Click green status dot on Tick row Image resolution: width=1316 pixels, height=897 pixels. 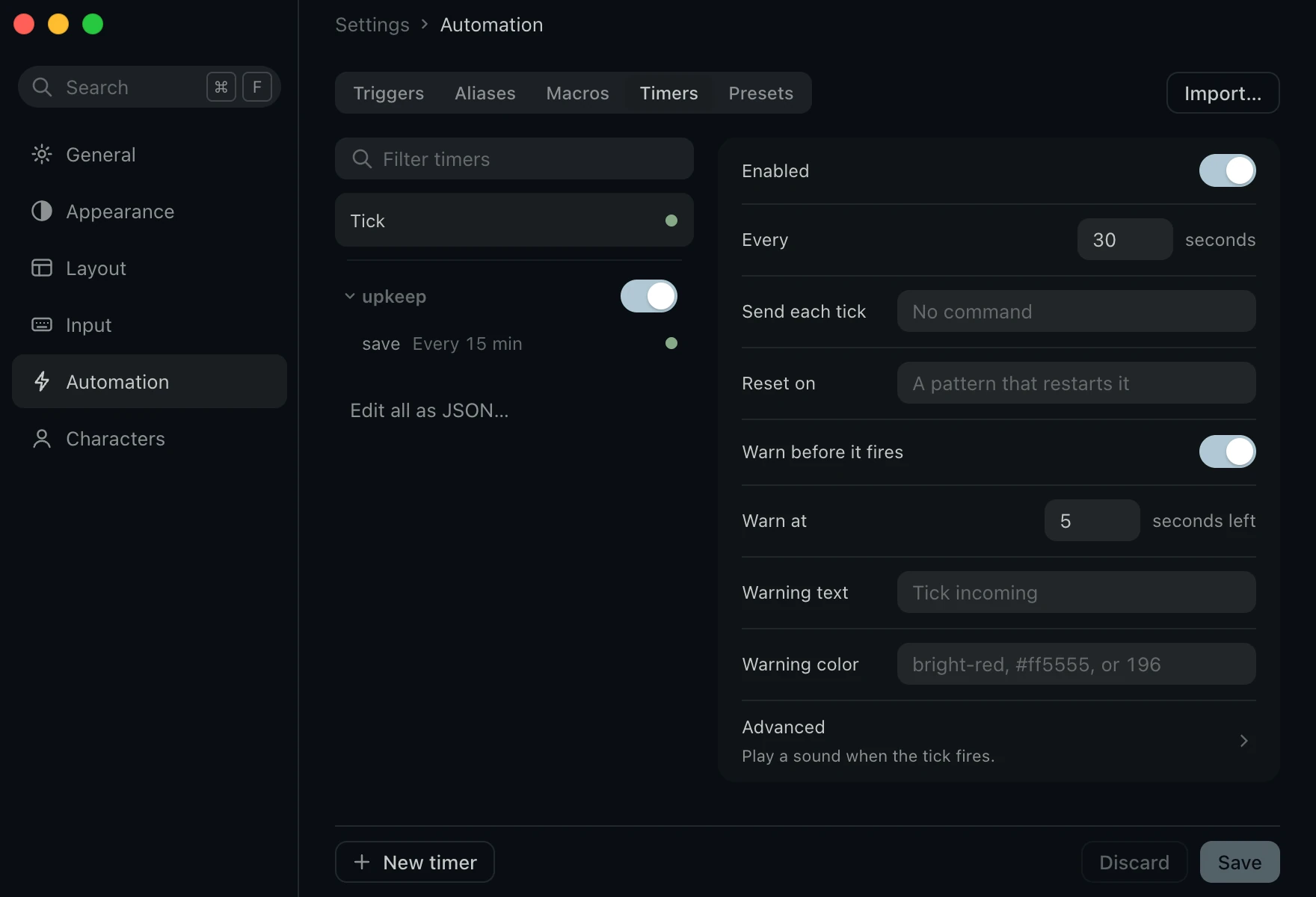pyautogui.click(x=671, y=221)
